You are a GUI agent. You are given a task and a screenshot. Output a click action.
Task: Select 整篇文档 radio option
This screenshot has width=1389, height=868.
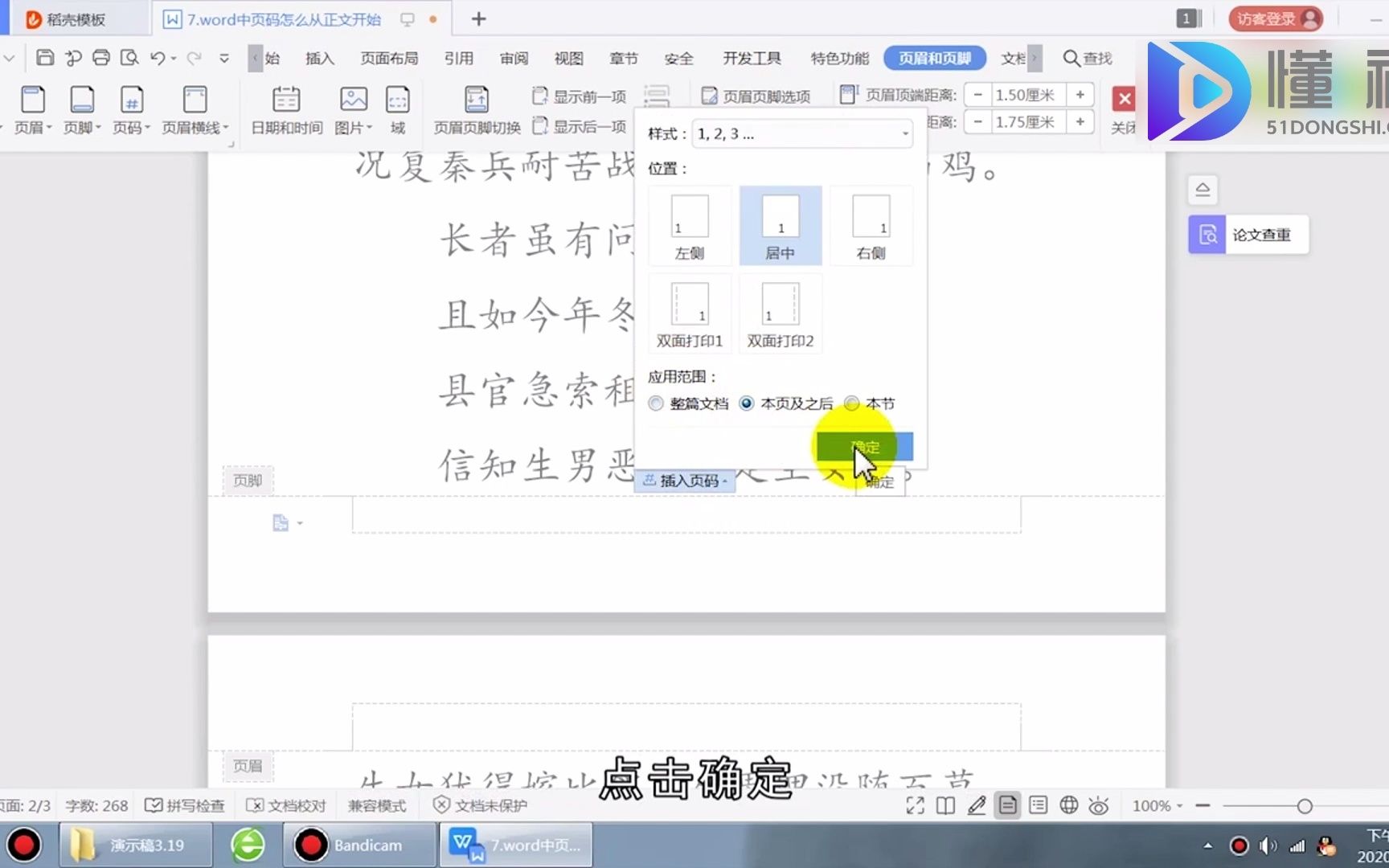(656, 403)
